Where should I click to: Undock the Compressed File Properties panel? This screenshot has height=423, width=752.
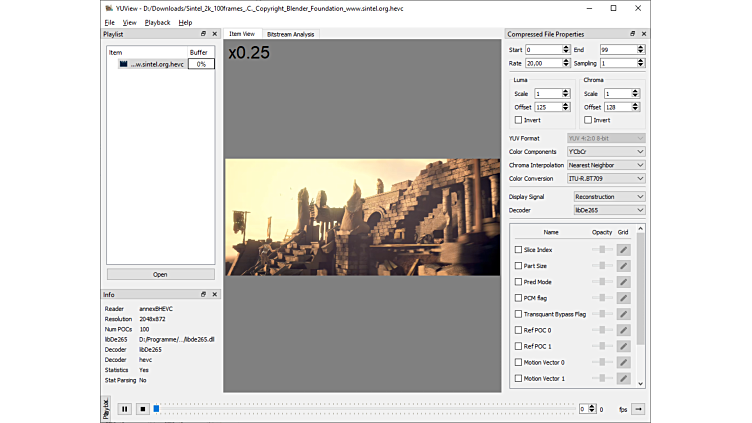click(632, 34)
